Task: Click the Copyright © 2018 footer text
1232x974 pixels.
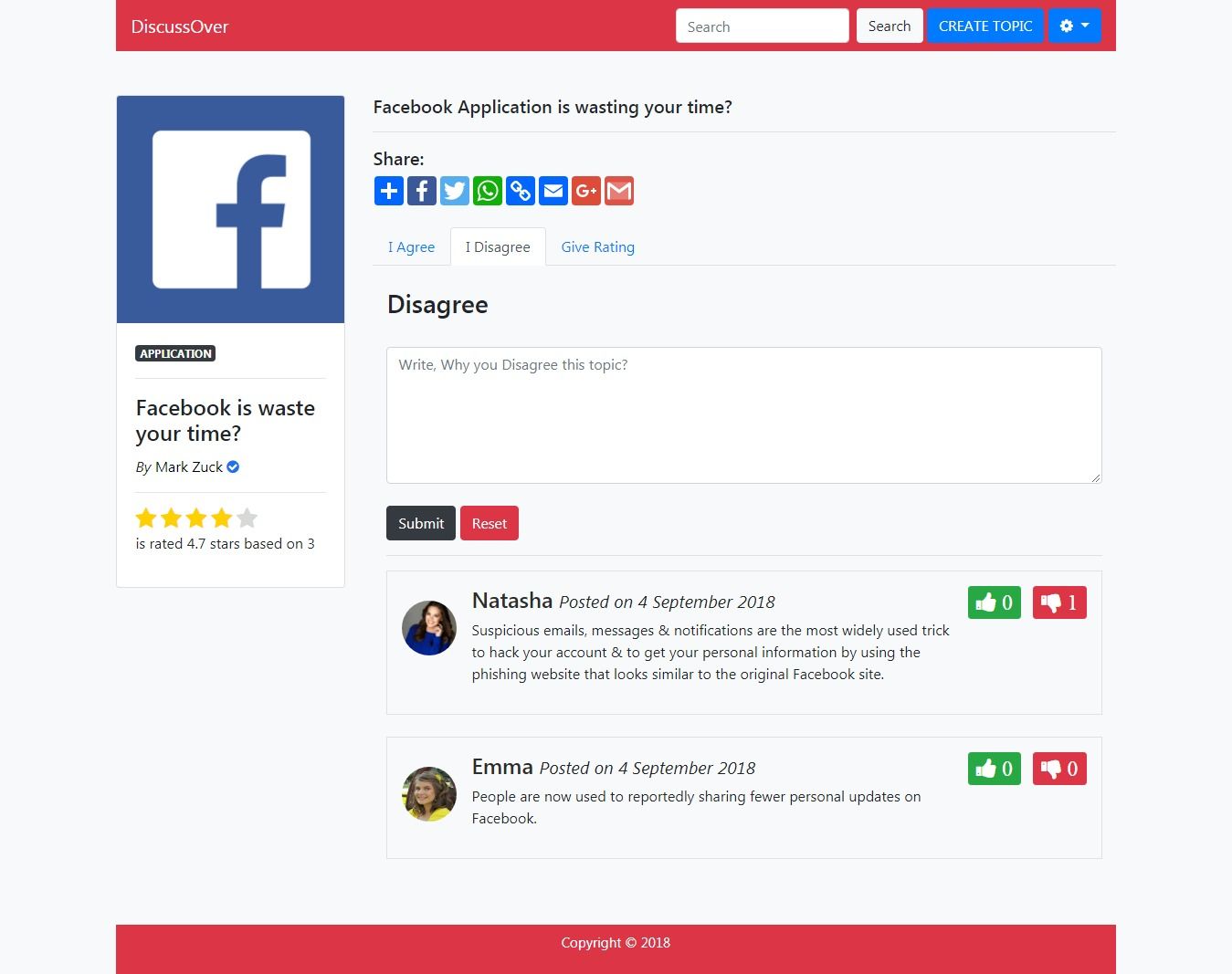Action: tap(616, 943)
